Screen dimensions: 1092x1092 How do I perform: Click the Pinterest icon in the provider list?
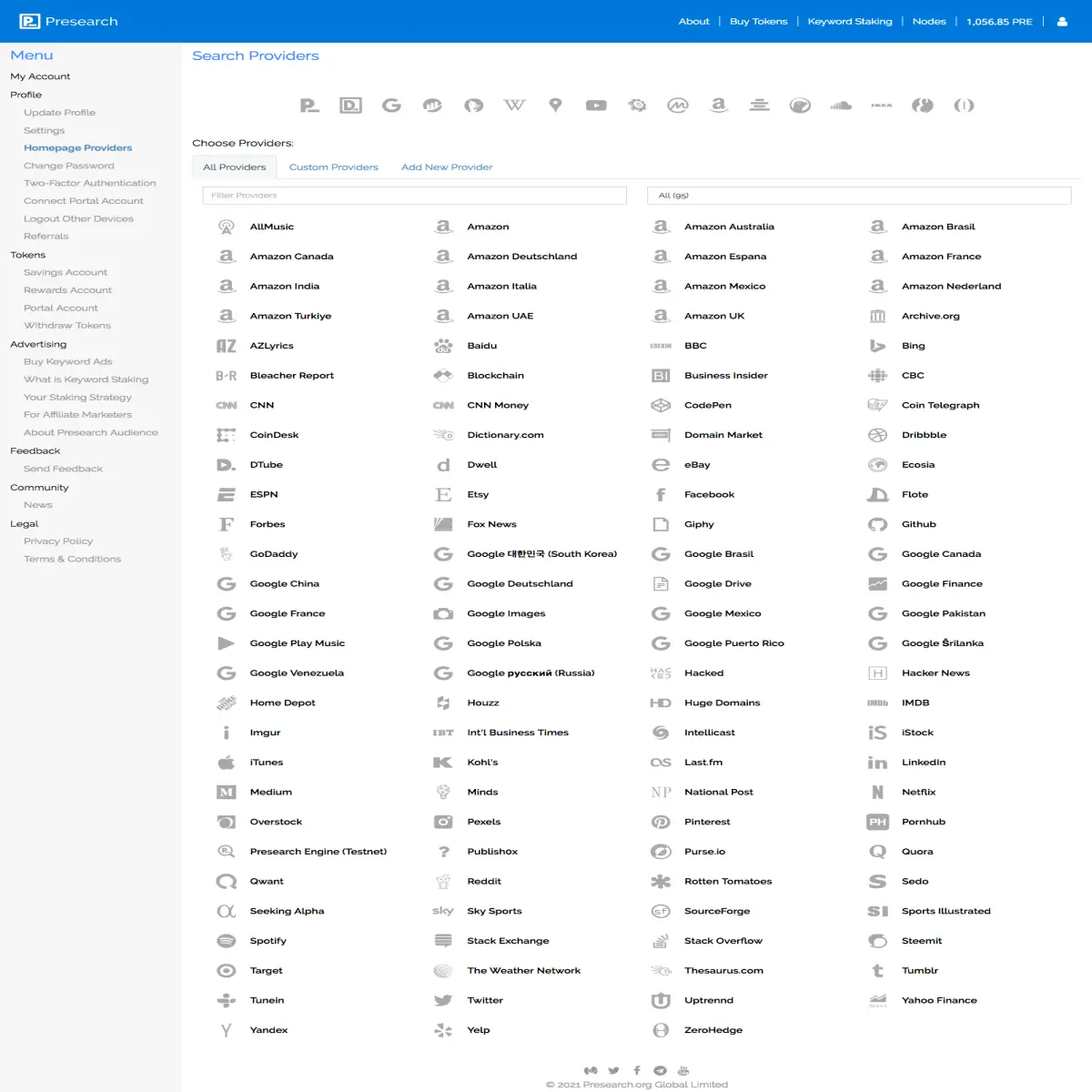pos(661,822)
